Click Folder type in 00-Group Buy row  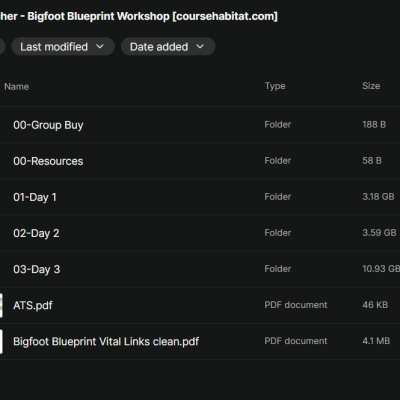point(278,125)
